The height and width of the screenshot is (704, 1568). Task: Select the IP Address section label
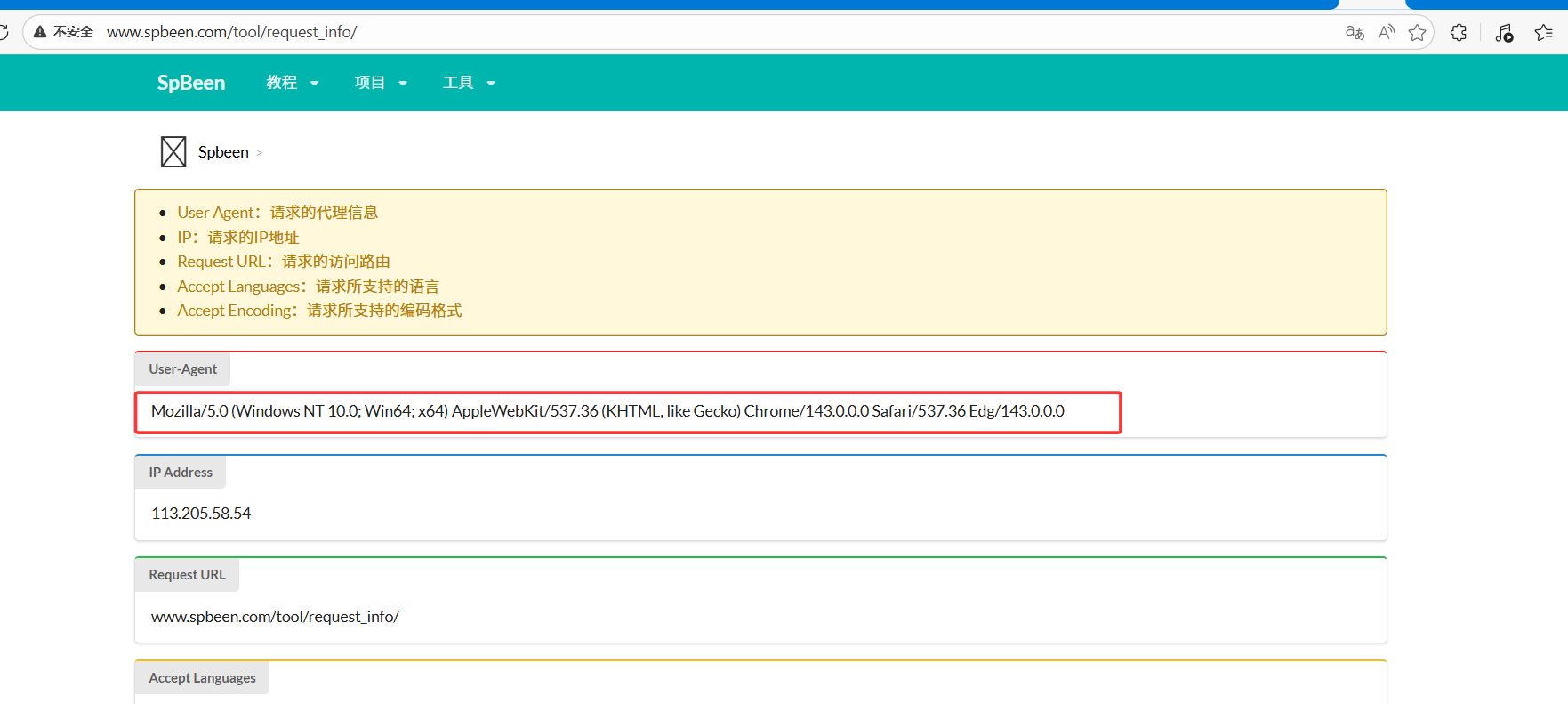click(181, 473)
